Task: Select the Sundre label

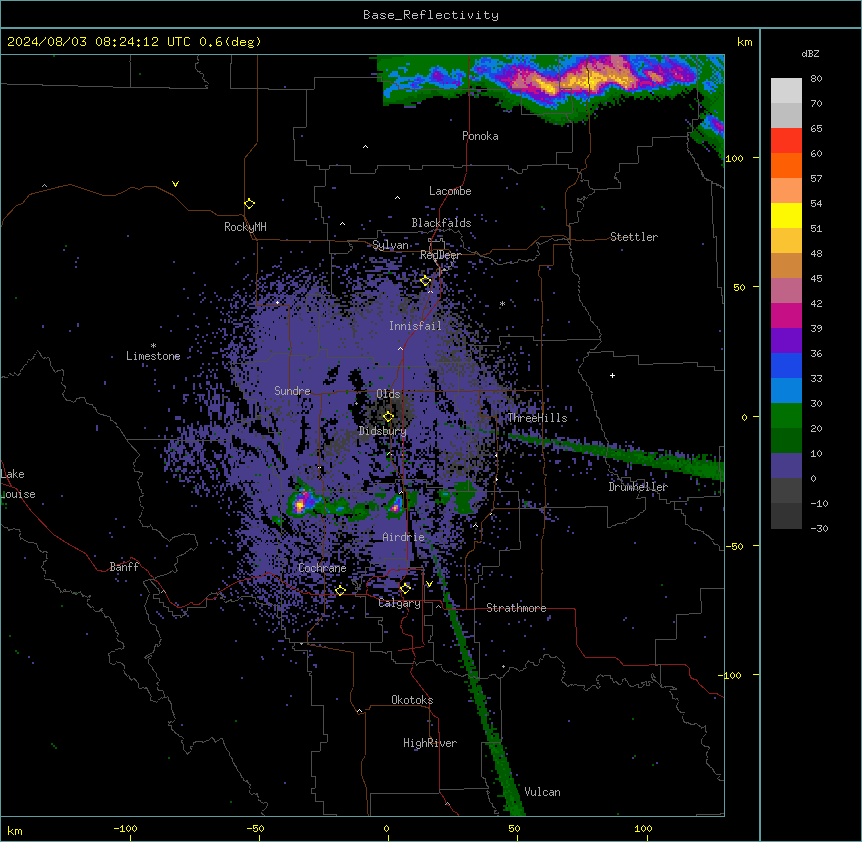Action: click(292, 391)
